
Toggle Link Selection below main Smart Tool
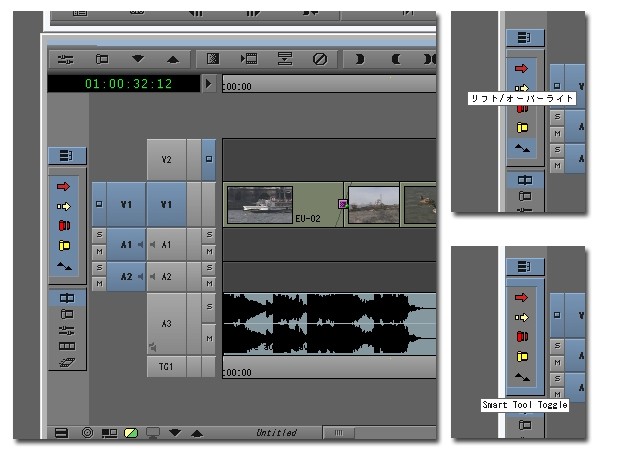pyautogui.click(x=67, y=298)
